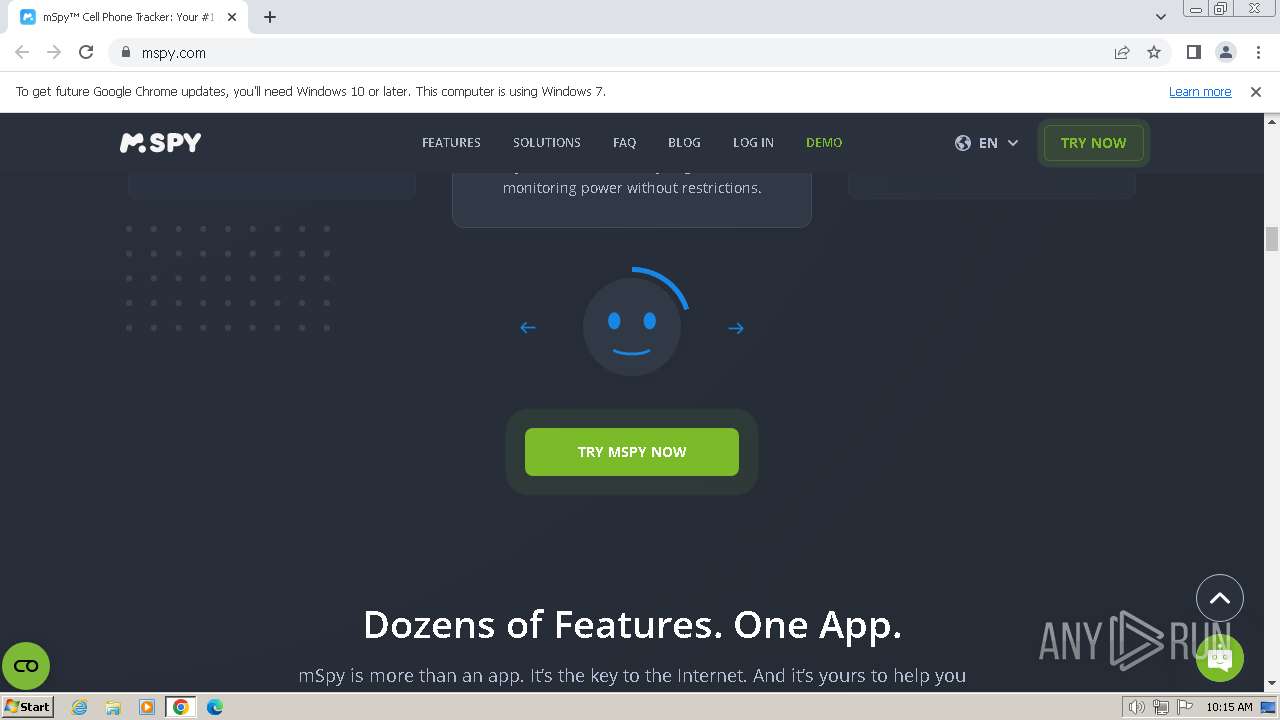Open the Chrome profile avatar
1280x720 pixels.
click(1226, 53)
